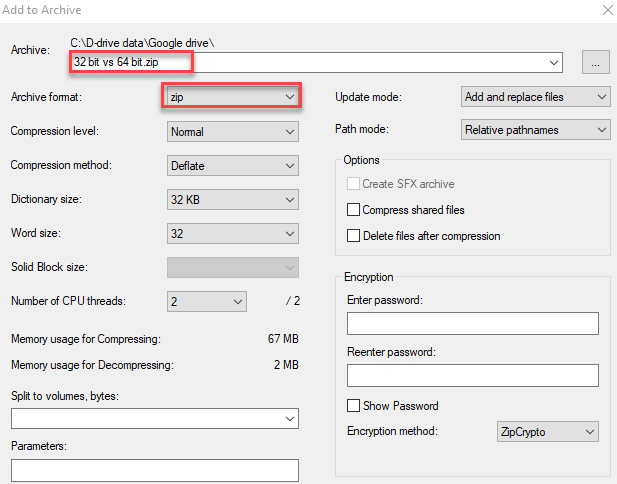The width and height of the screenshot is (617, 484).
Task: Check Delete files after compression
Action: tap(353, 236)
